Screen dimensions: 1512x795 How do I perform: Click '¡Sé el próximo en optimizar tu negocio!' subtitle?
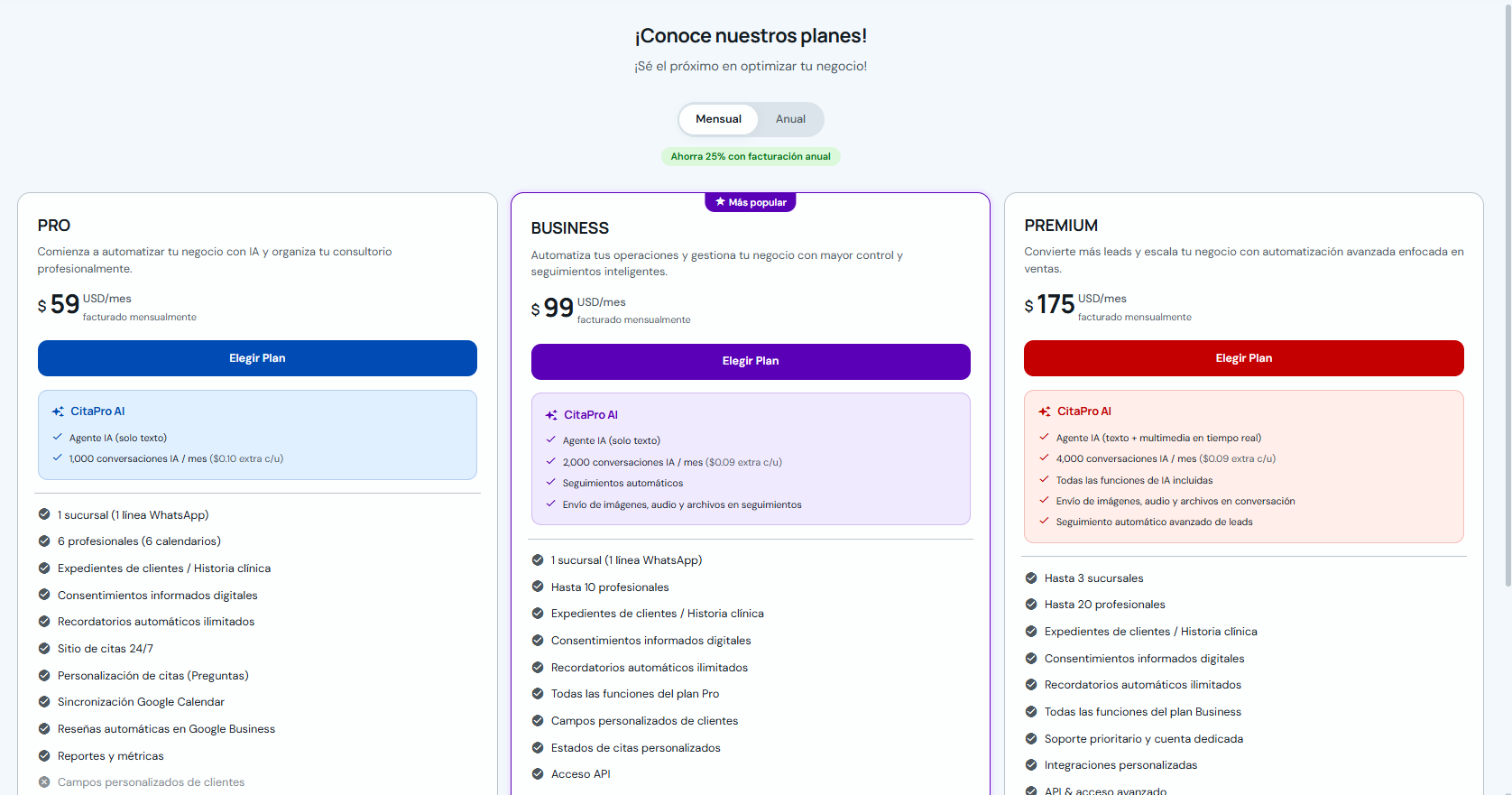pyautogui.click(x=751, y=66)
